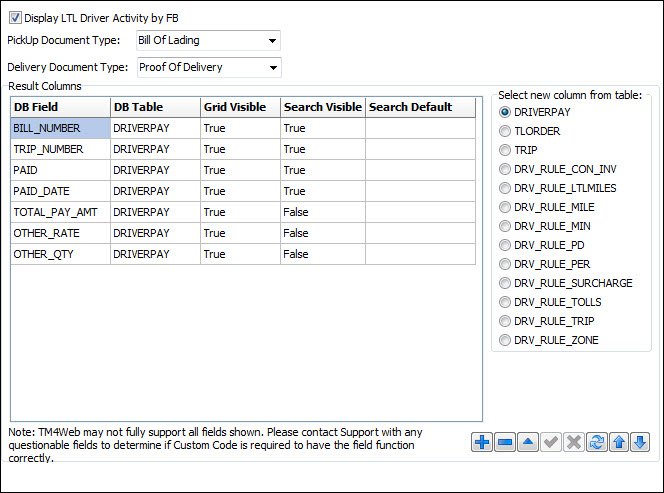The width and height of the screenshot is (664, 493).
Task: Click the refresh arrows icon
Action: point(595,442)
